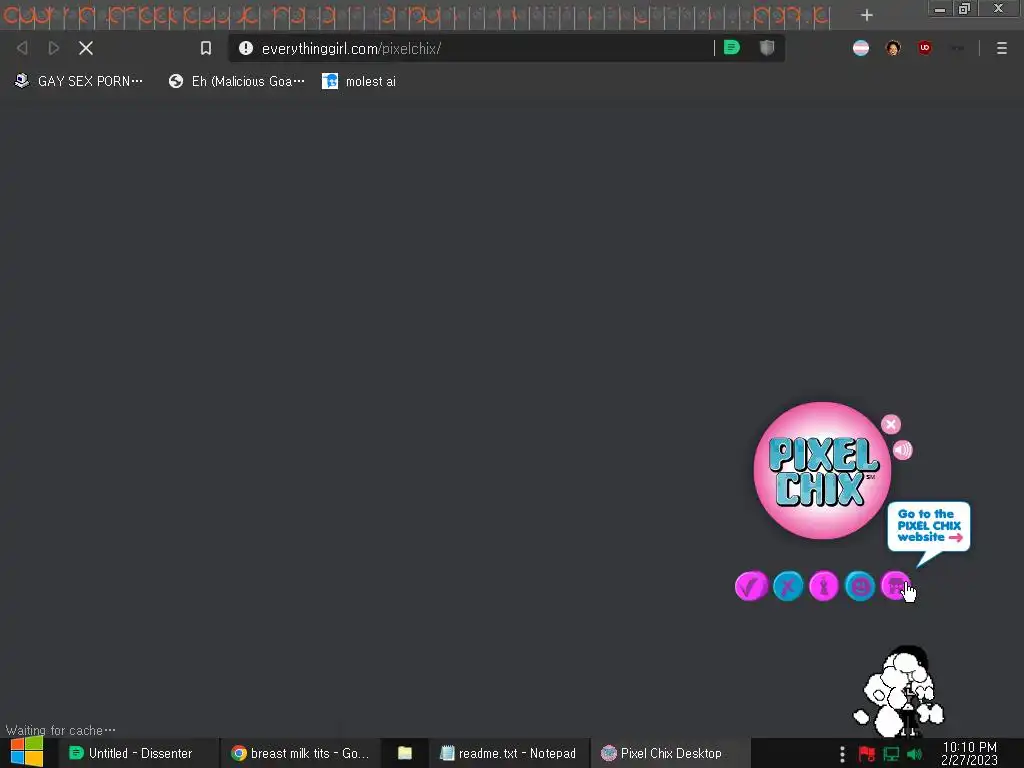
Task: Click the pink checkmark button on Pixel Chix widget
Action: click(751, 586)
